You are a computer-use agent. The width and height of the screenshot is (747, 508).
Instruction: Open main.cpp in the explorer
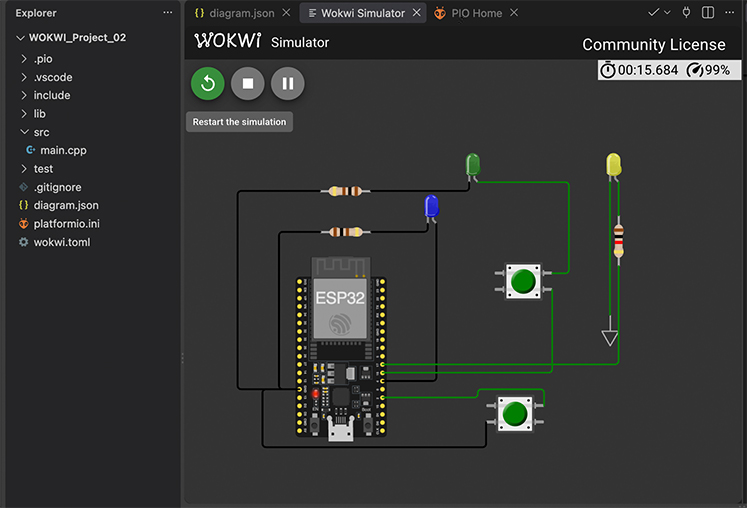coord(63,151)
